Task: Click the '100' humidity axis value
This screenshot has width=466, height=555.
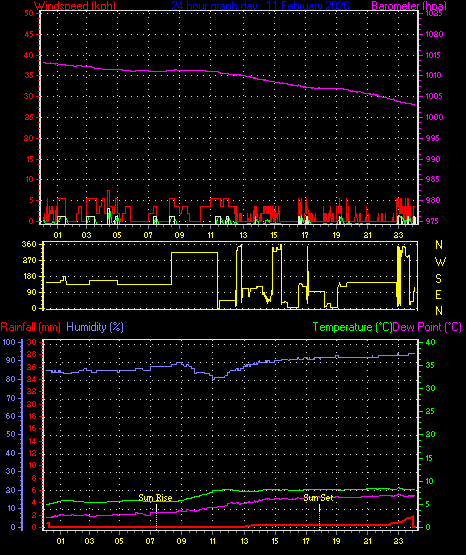Action: tap(9, 342)
